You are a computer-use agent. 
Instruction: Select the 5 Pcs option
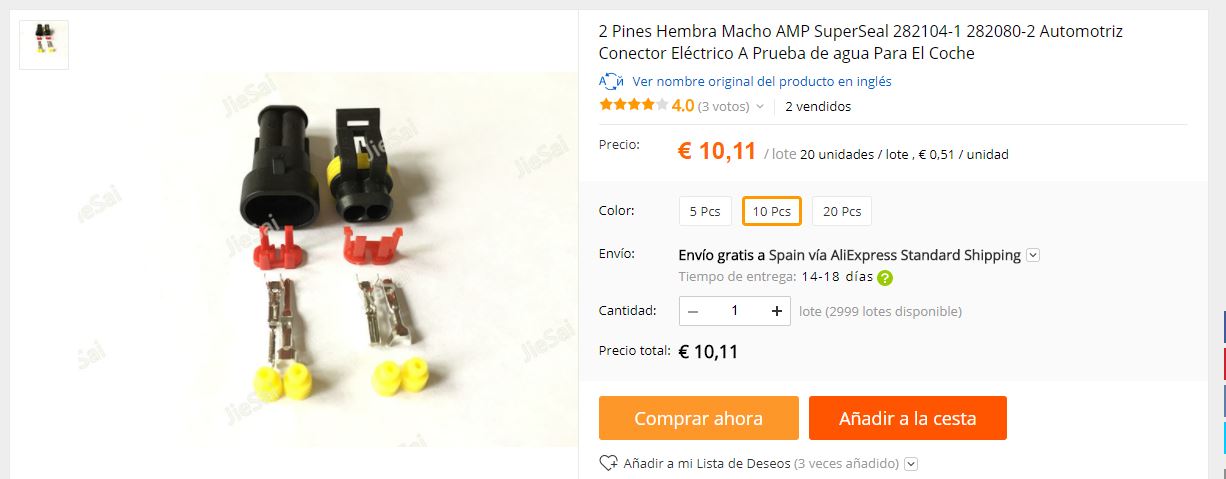coord(705,211)
